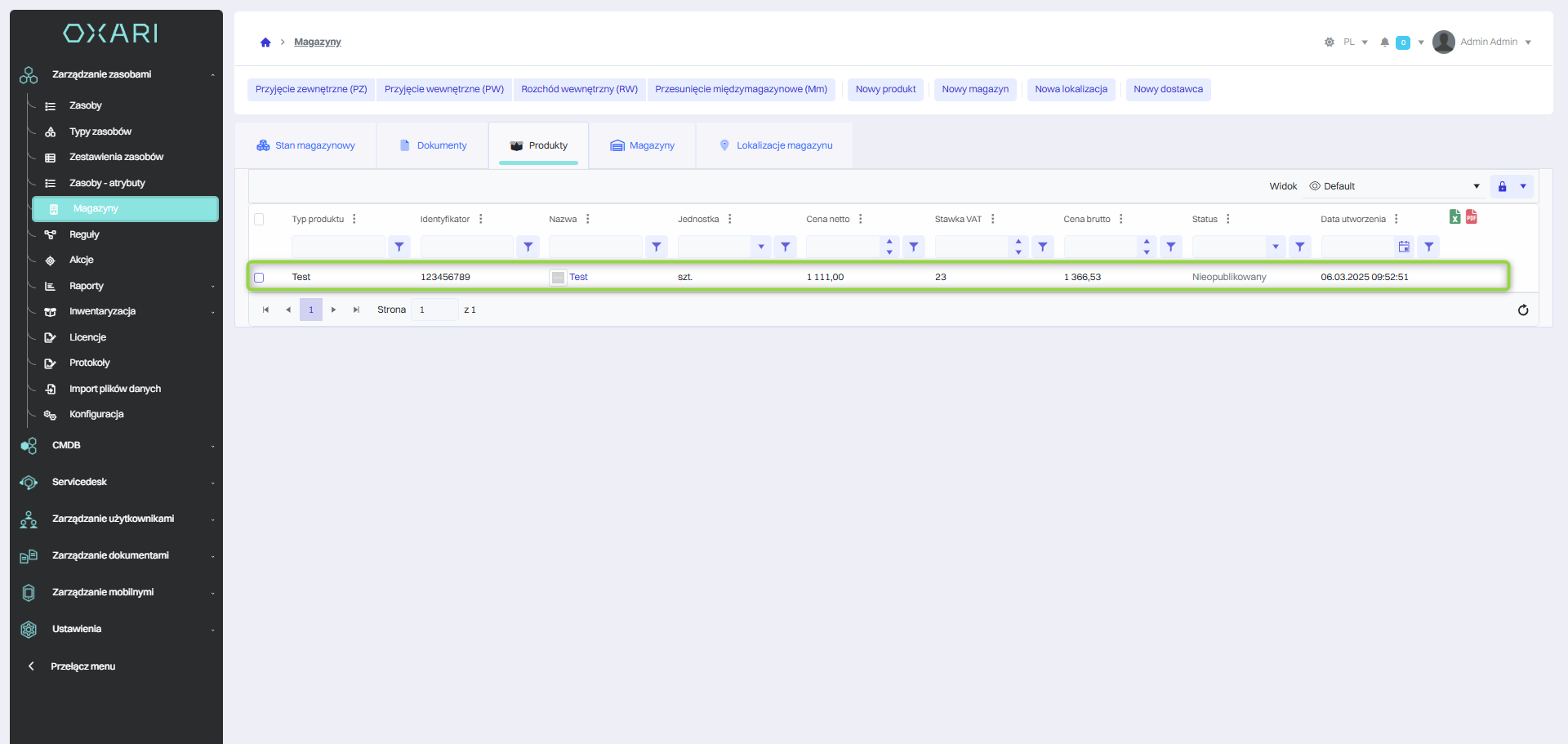Click the Nowy produkt button
Screen dimensions: 1568x744
click(885, 89)
